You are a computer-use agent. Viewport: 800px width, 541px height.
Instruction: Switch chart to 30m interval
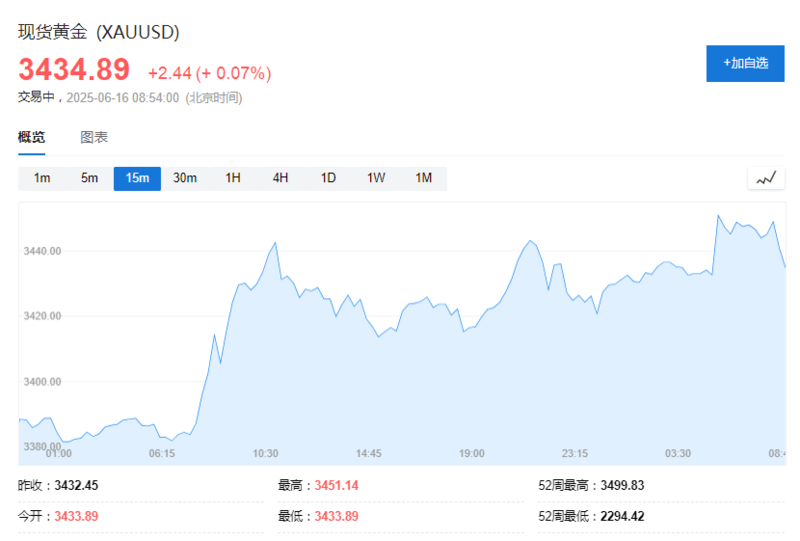tap(185, 179)
